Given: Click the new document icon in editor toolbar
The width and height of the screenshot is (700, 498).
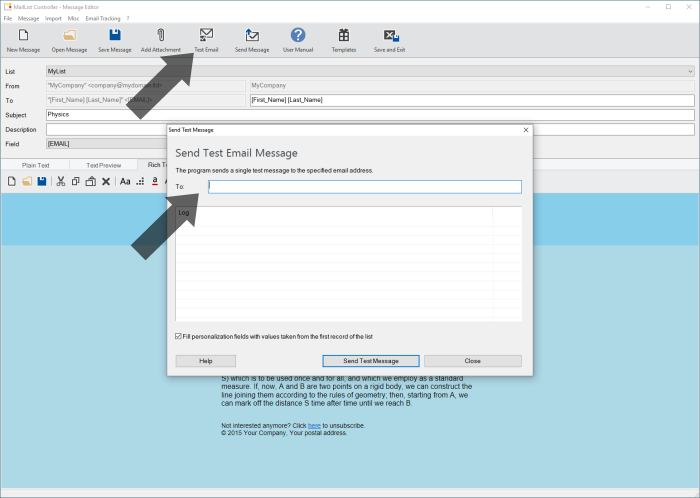Looking at the screenshot, I should [12, 181].
